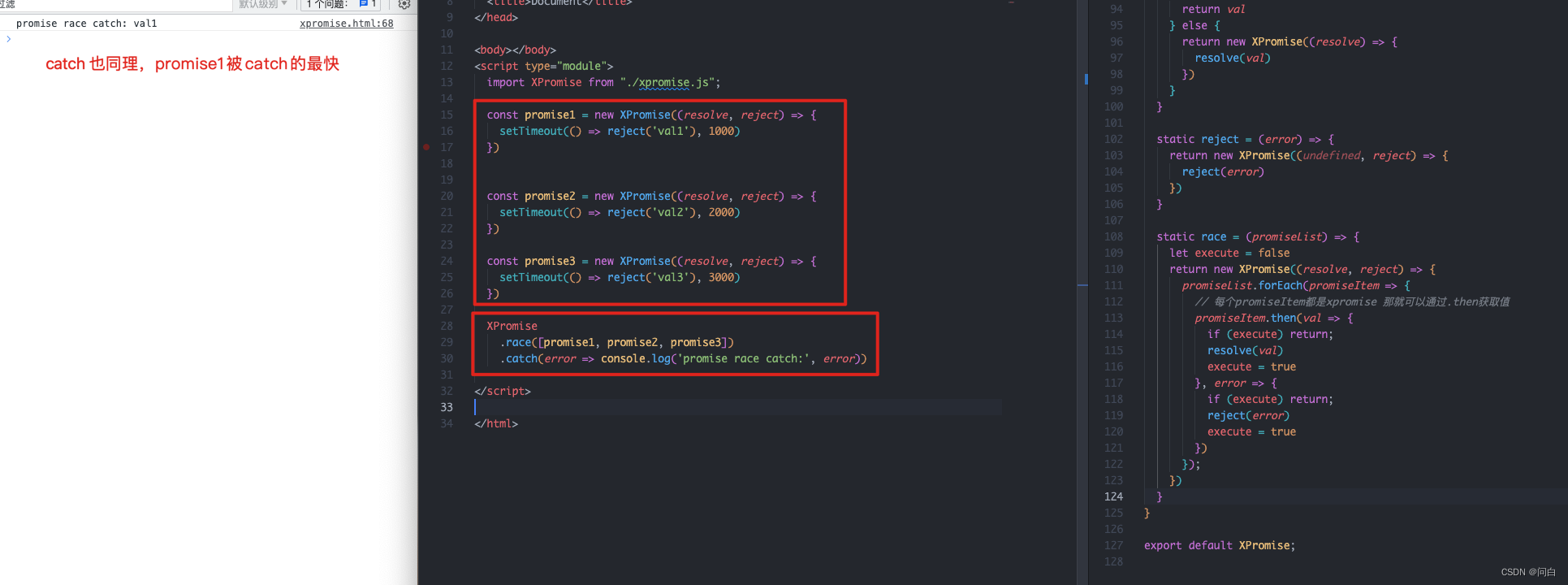Click 'promiseItem.then(val =>' line
1568x585 pixels.
point(1274,318)
